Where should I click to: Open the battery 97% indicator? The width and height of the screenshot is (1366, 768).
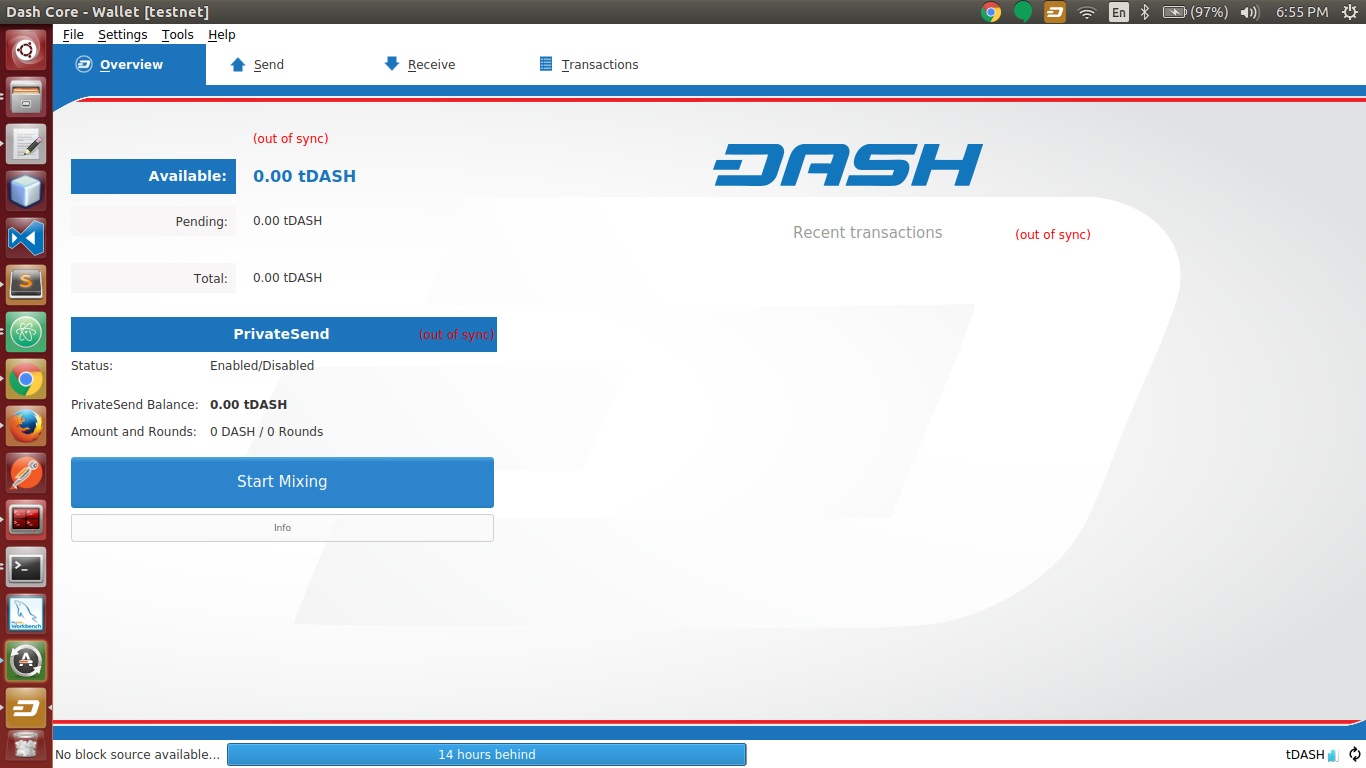pyautogui.click(x=1195, y=12)
